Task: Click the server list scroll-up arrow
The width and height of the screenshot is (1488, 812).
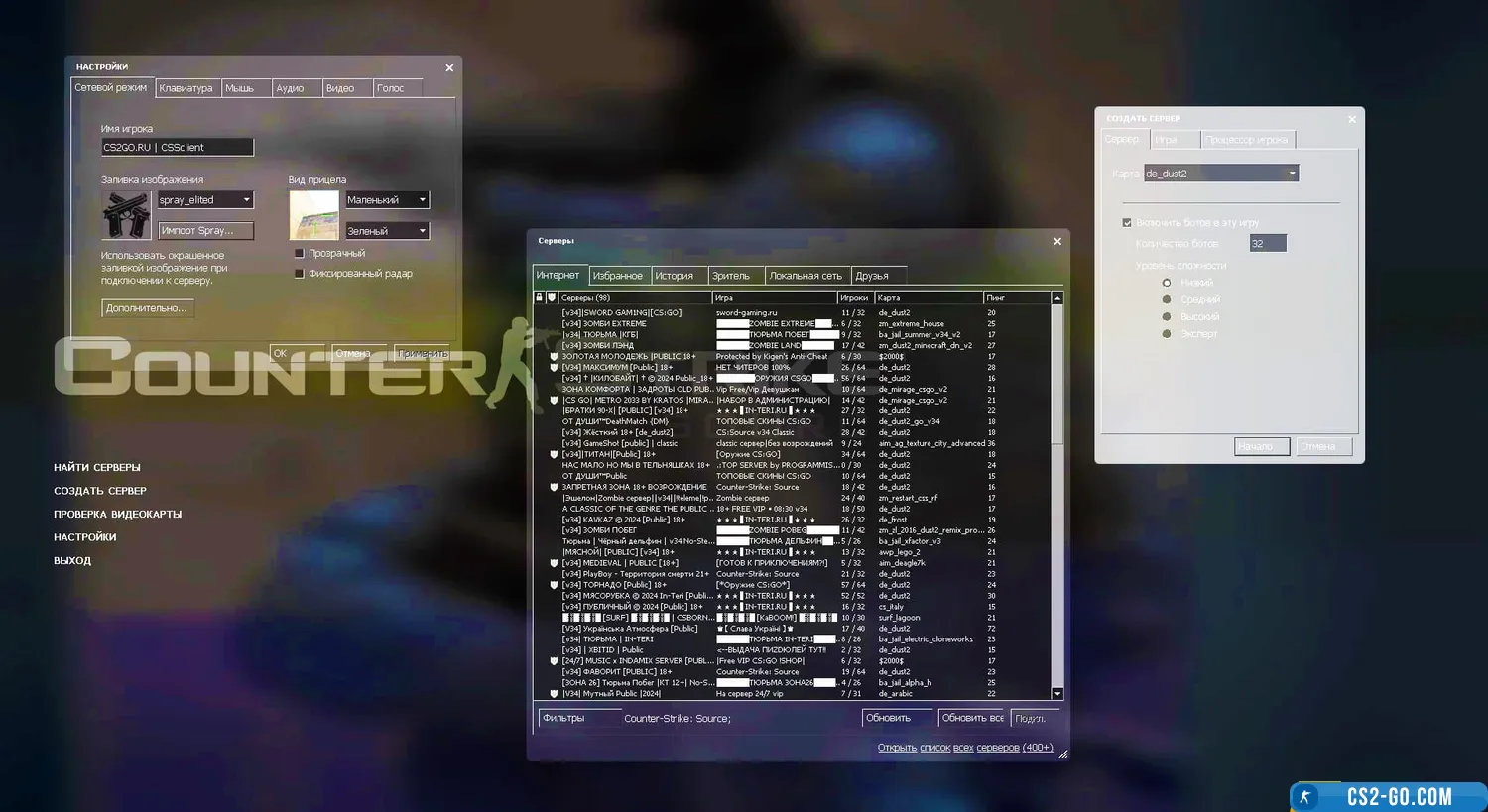Action: tap(1057, 298)
